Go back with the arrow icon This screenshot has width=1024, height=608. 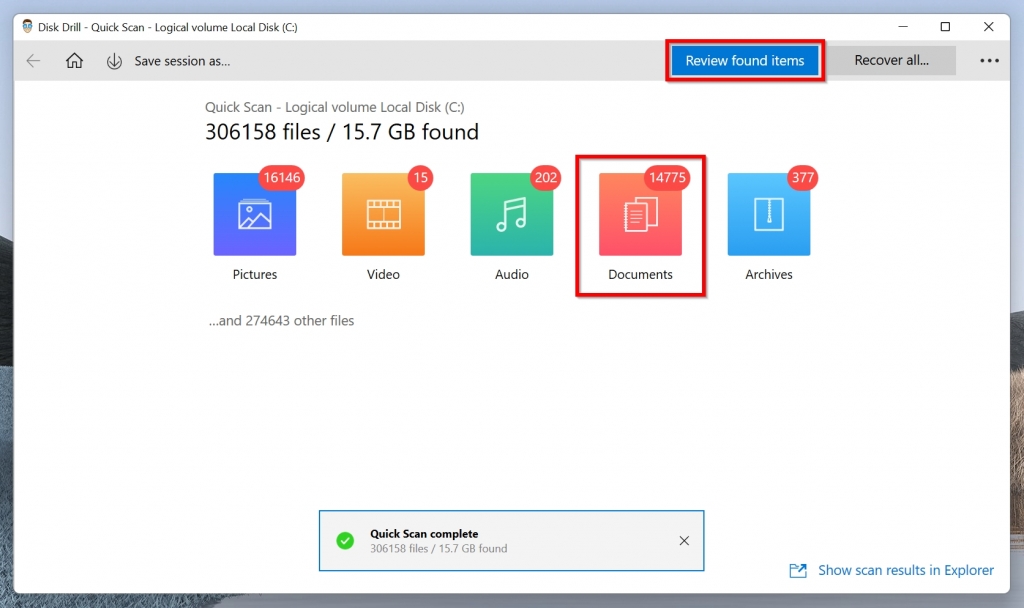click(33, 61)
